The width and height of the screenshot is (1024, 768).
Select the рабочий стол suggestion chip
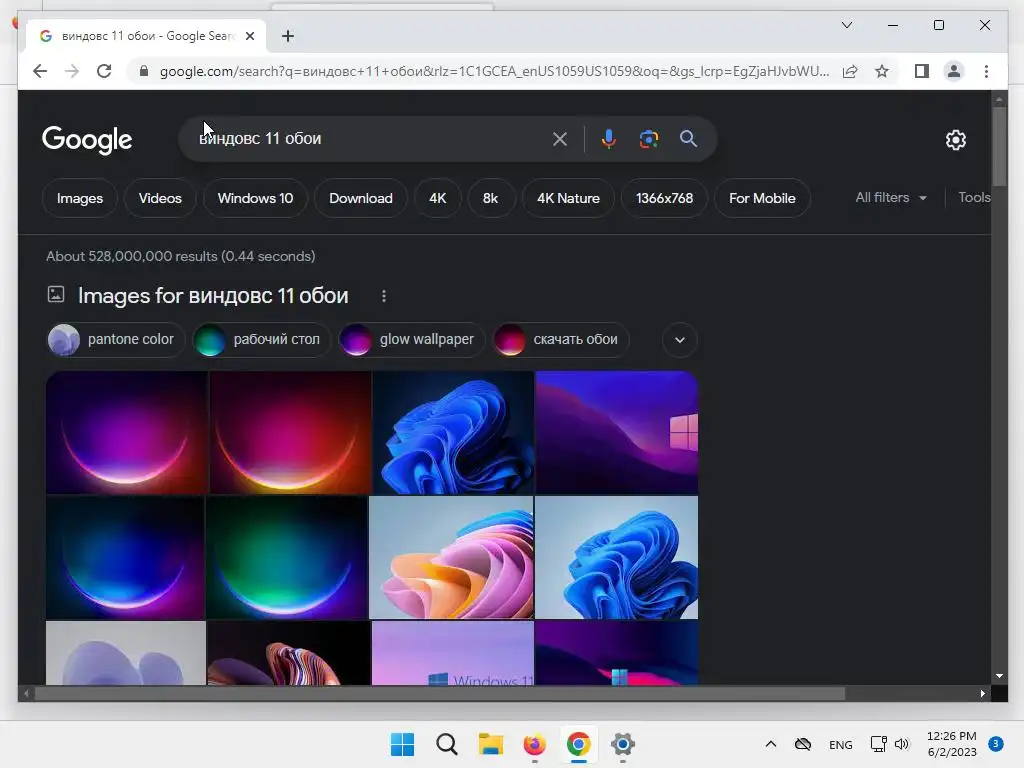click(262, 340)
